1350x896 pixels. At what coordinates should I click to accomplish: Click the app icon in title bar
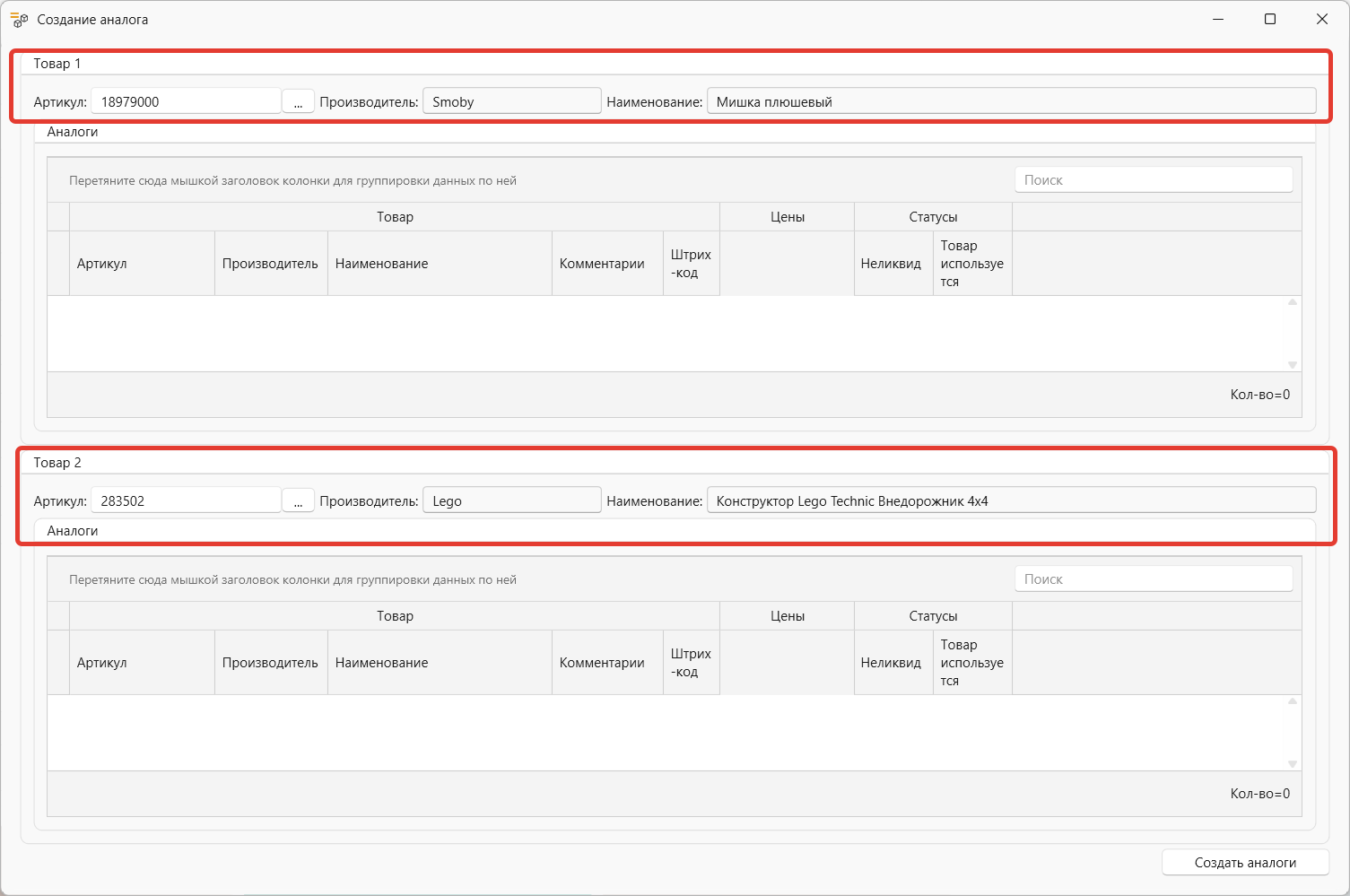tap(19, 19)
